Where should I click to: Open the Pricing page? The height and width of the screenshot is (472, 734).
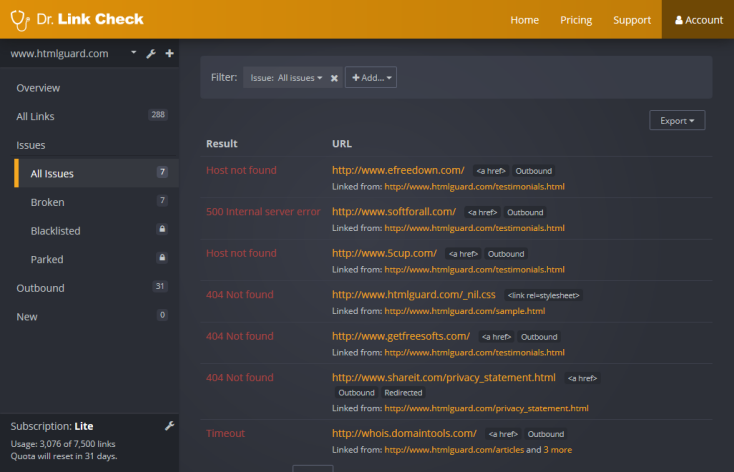[x=576, y=20]
